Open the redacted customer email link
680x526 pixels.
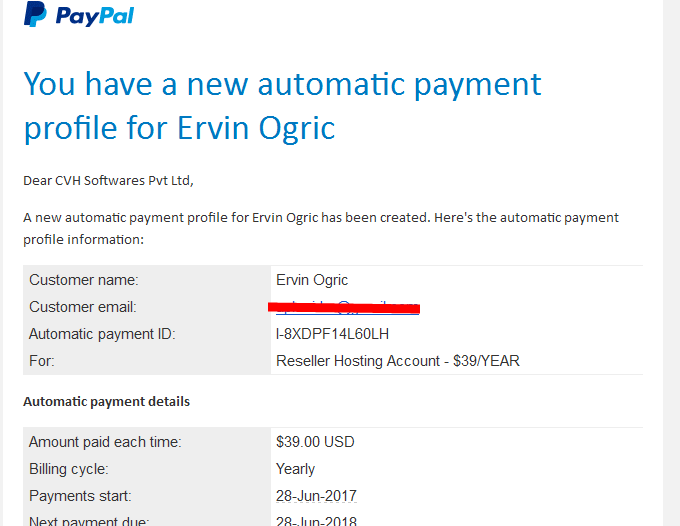click(x=347, y=307)
